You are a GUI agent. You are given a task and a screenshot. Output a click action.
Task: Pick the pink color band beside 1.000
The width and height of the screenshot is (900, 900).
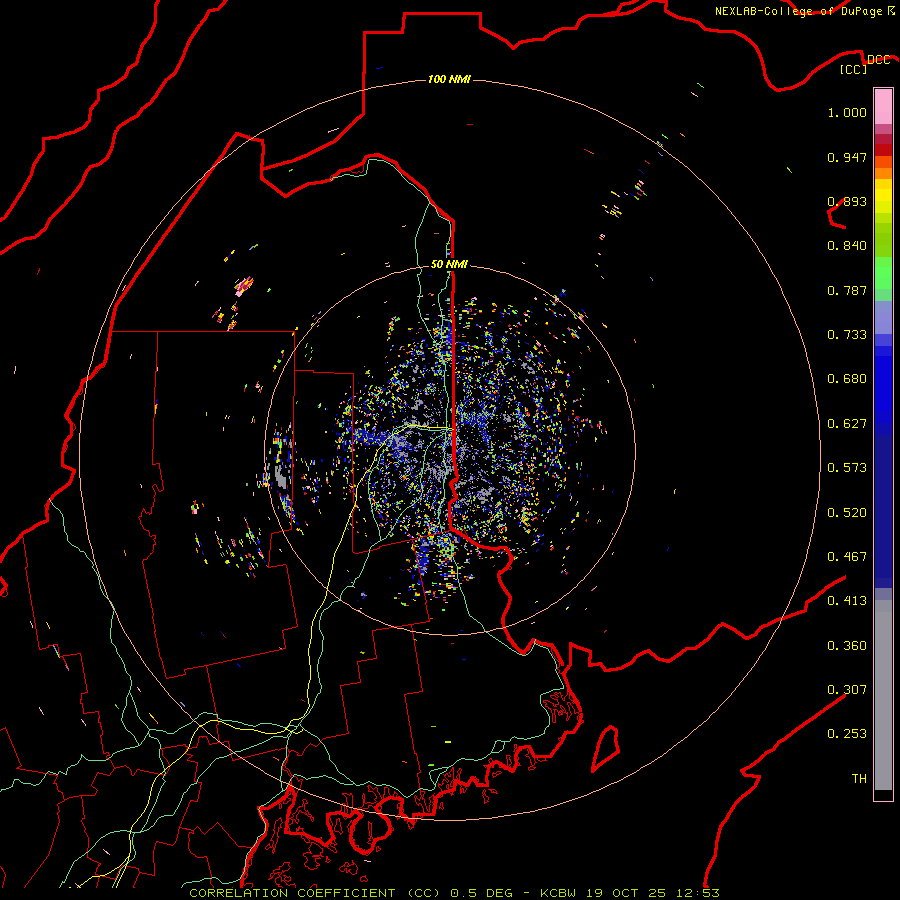point(883,107)
